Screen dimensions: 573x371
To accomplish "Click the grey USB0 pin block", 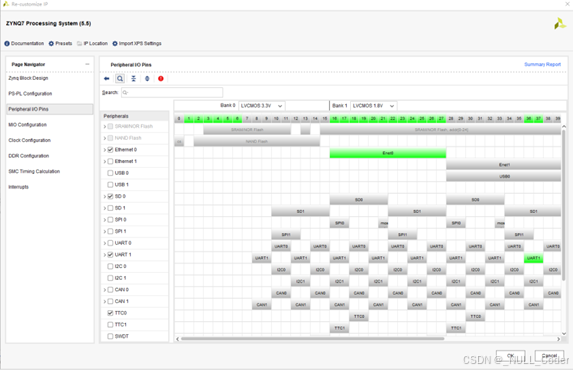I will coord(504,177).
